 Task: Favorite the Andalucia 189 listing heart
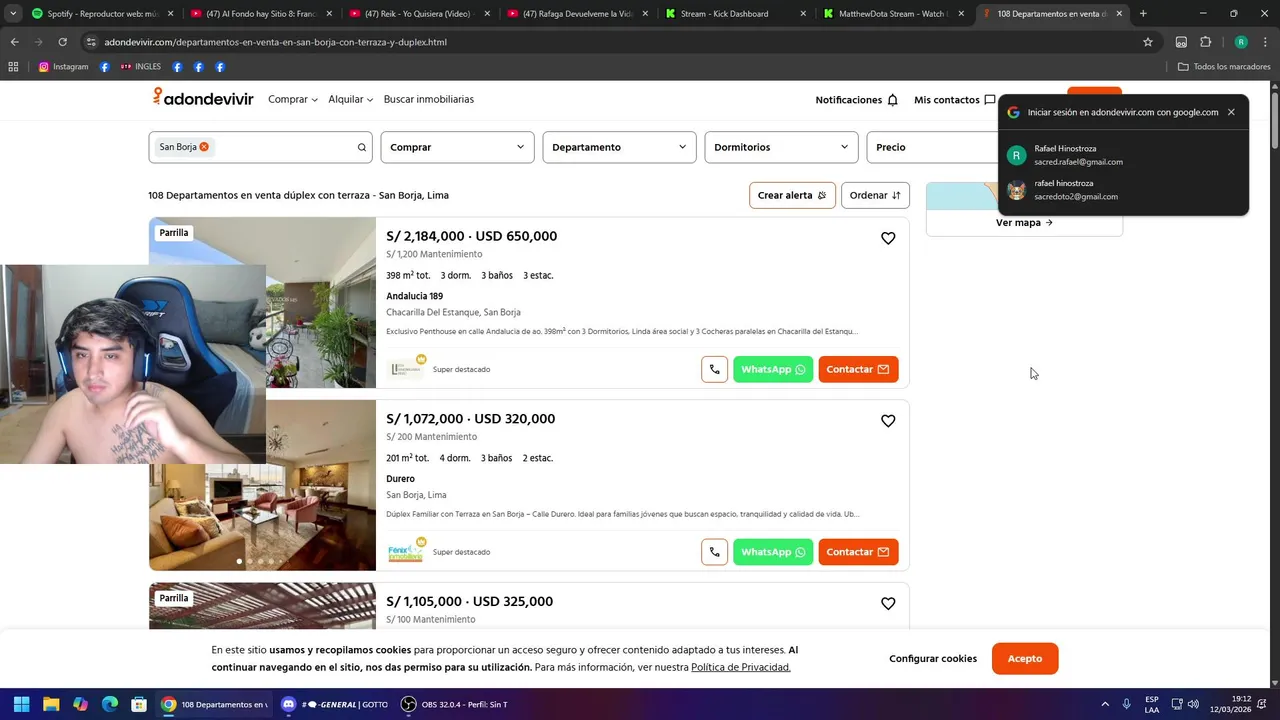click(888, 238)
